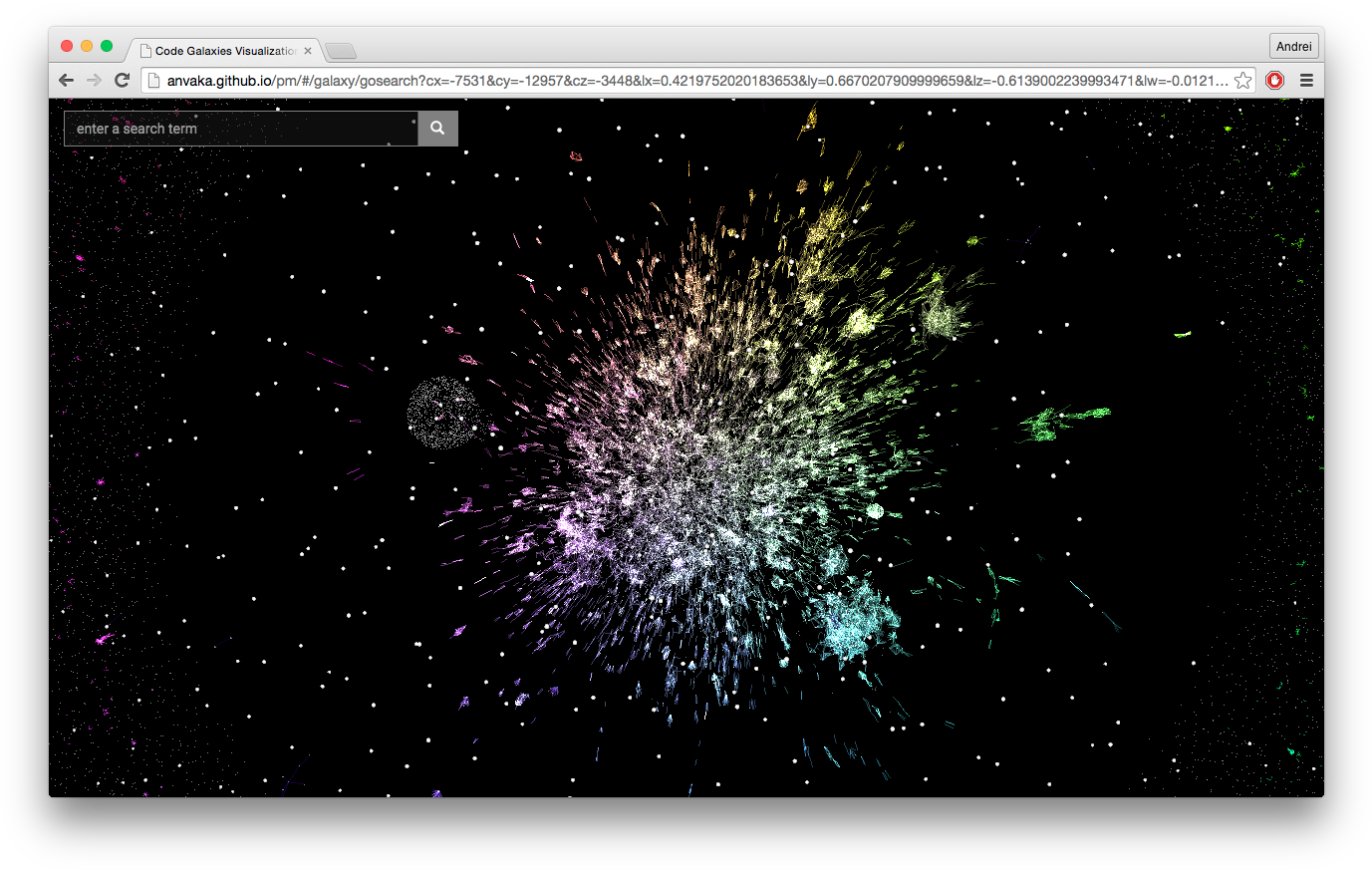
Task: Click the white dotted sphere cluster
Action: 443,413
